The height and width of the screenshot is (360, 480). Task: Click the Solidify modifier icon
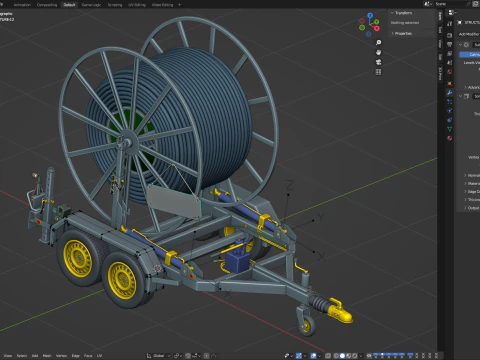(x=467, y=96)
